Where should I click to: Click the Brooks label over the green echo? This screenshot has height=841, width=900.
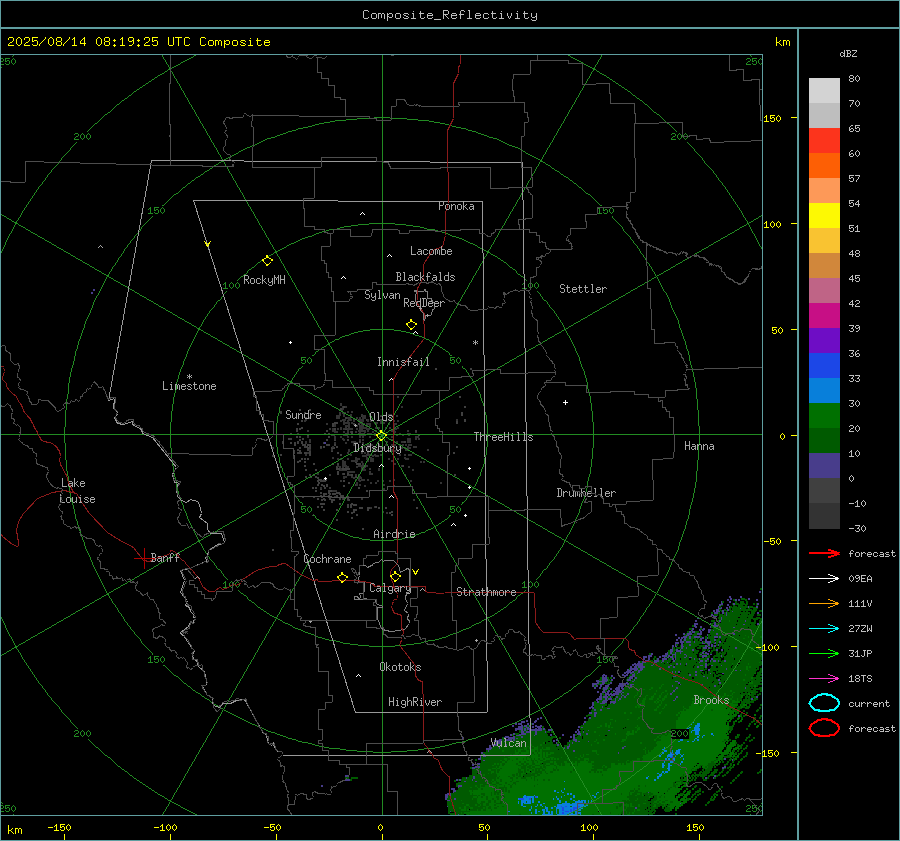coord(711,700)
